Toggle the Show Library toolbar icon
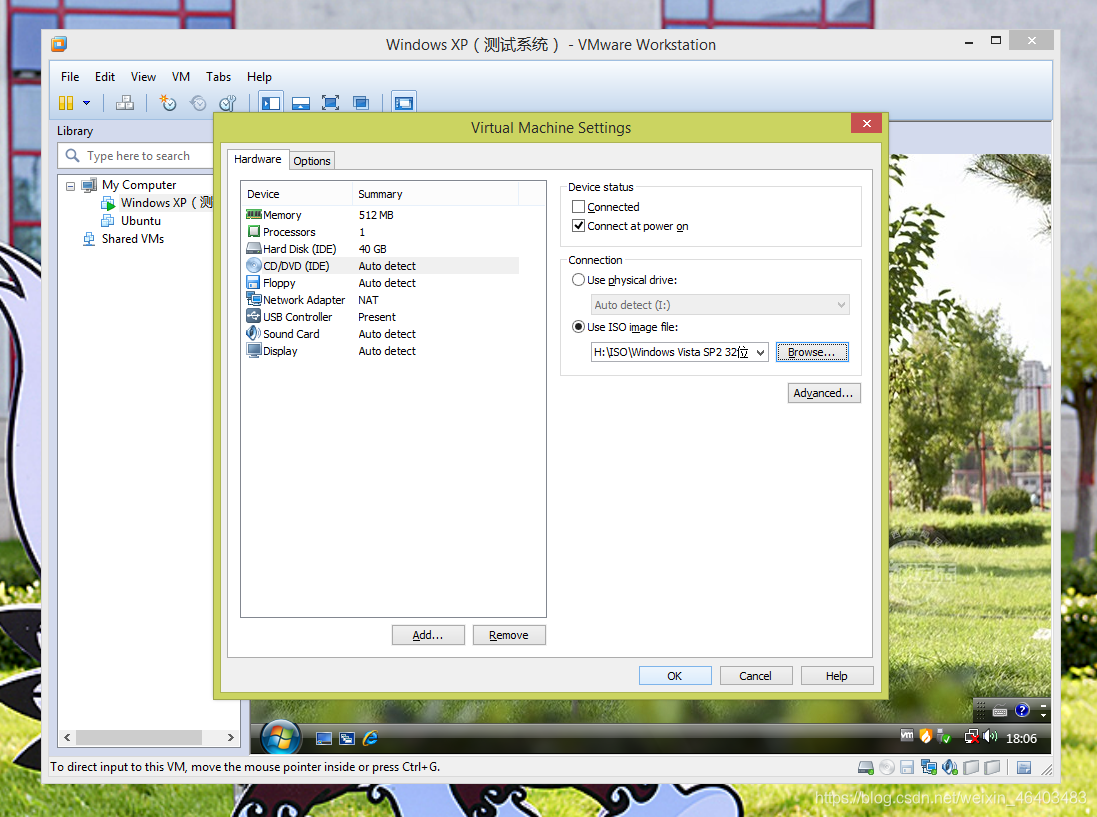Screen dimensions: 1097x817 tap(271, 103)
